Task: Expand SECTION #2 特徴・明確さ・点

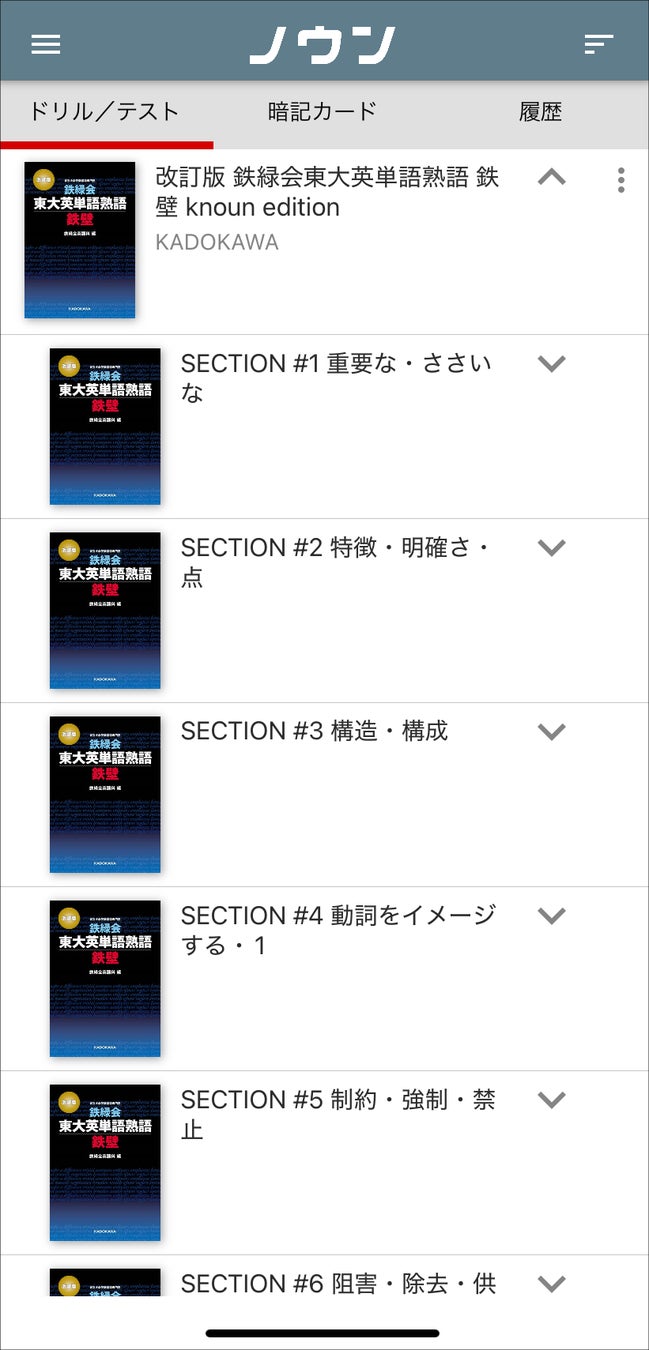Action: [x=552, y=547]
